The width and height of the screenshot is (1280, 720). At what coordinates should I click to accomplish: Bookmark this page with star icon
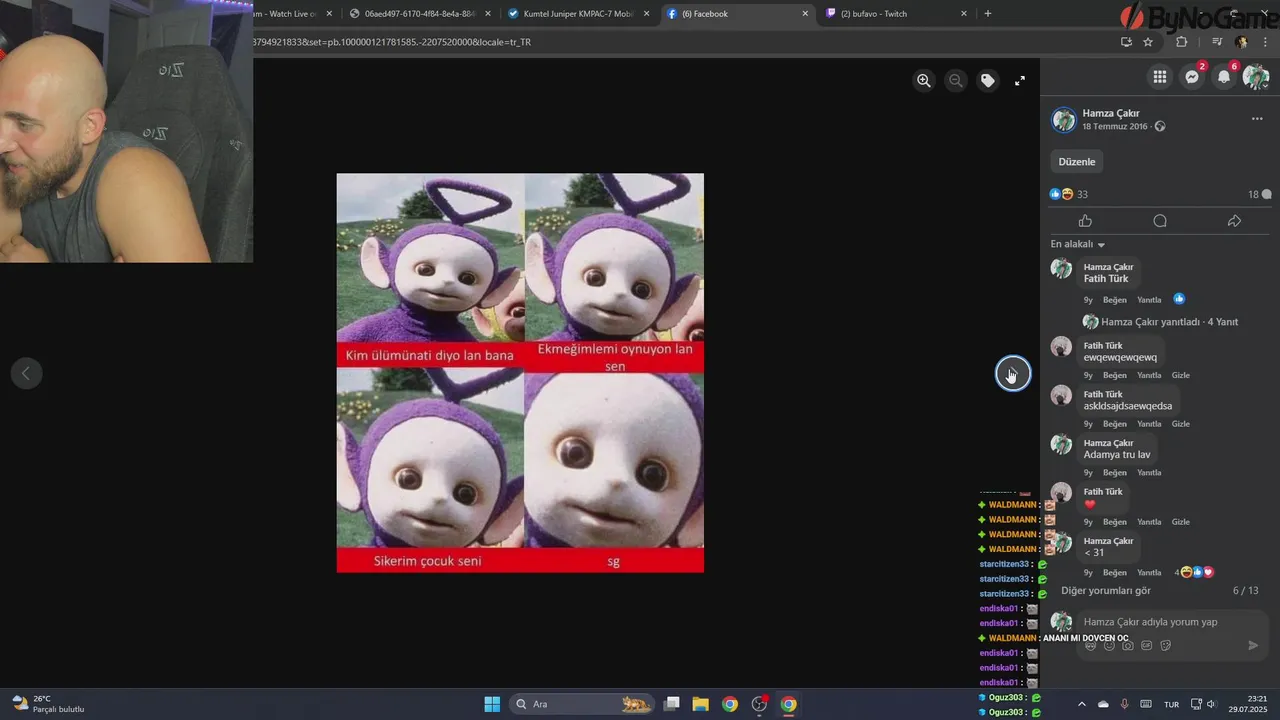click(x=1148, y=42)
